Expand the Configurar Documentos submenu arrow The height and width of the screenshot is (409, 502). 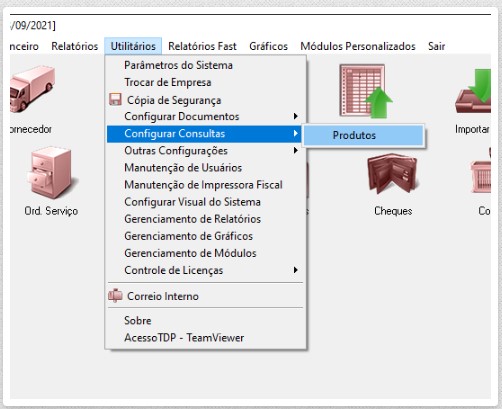[295, 116]
